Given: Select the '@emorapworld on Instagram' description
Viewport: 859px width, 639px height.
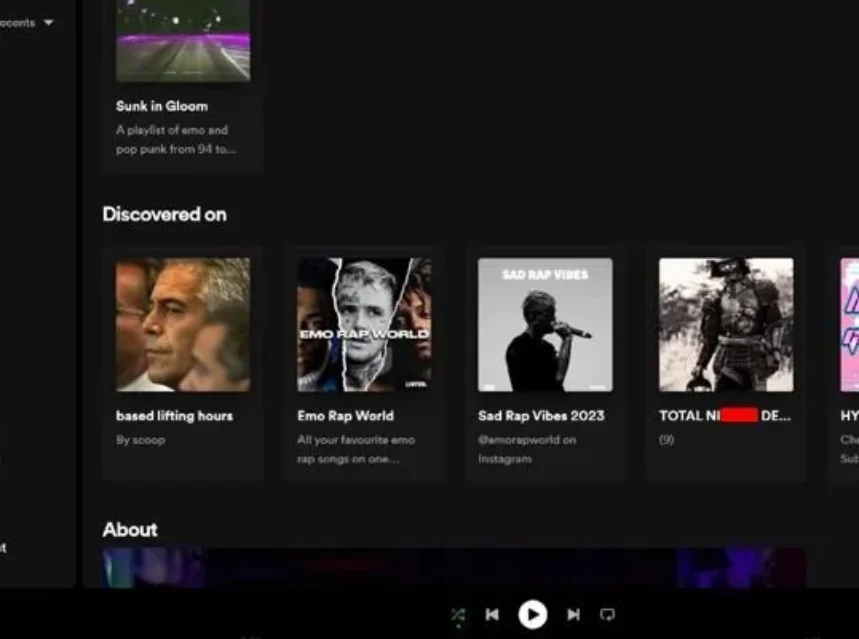Looking at the screenshot, I should (526, 449).
